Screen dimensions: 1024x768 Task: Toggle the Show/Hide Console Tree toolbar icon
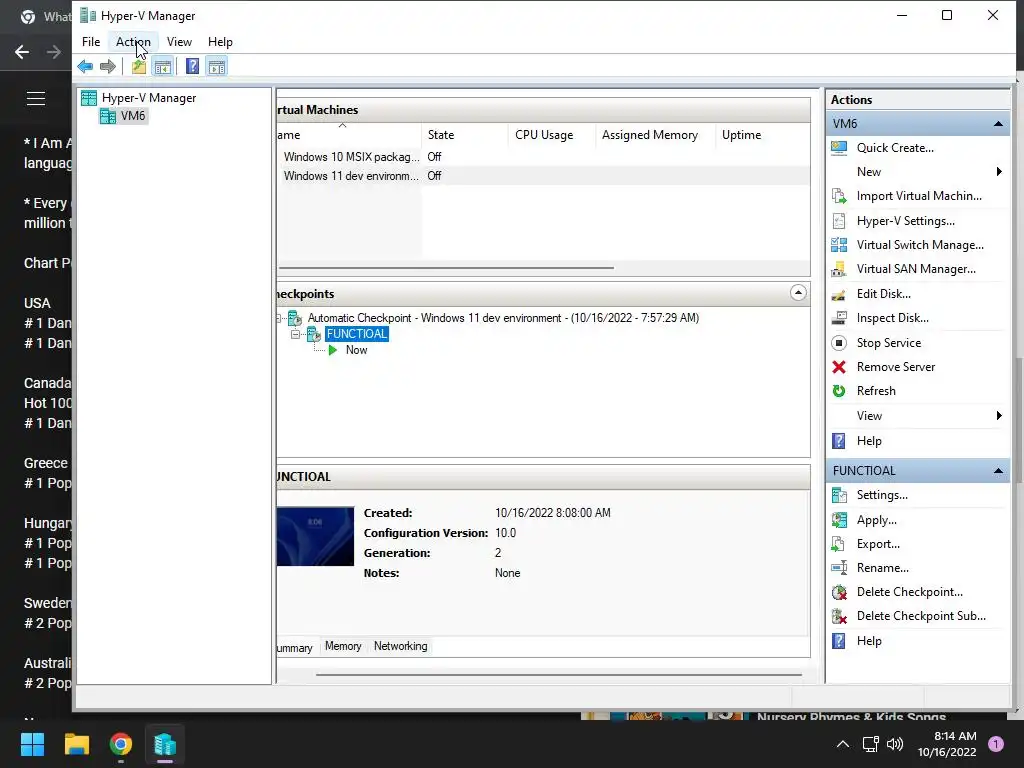(163, 66)
